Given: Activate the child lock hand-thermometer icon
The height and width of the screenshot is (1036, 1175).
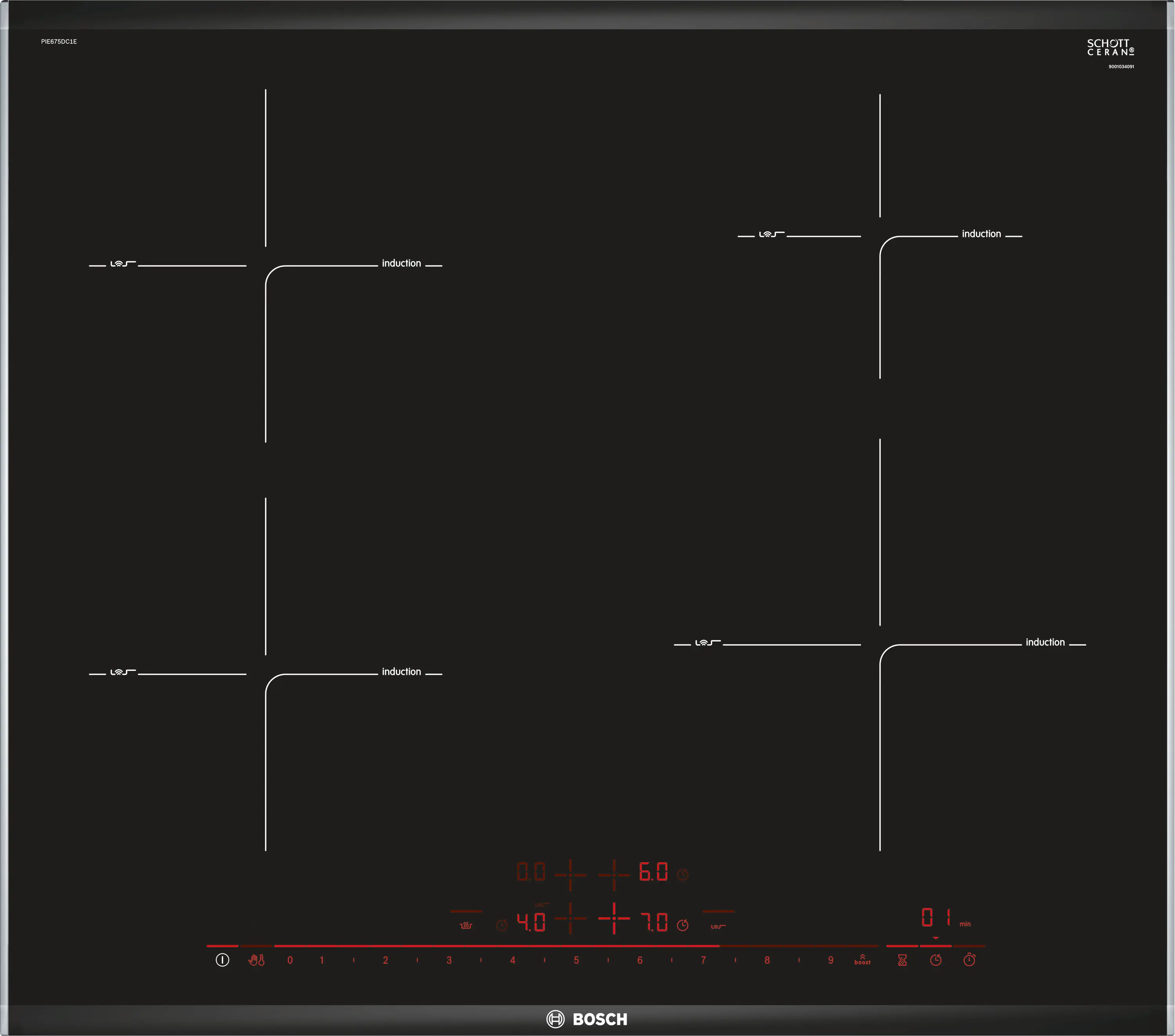Looking at the screenshot, I should point(257,960).
